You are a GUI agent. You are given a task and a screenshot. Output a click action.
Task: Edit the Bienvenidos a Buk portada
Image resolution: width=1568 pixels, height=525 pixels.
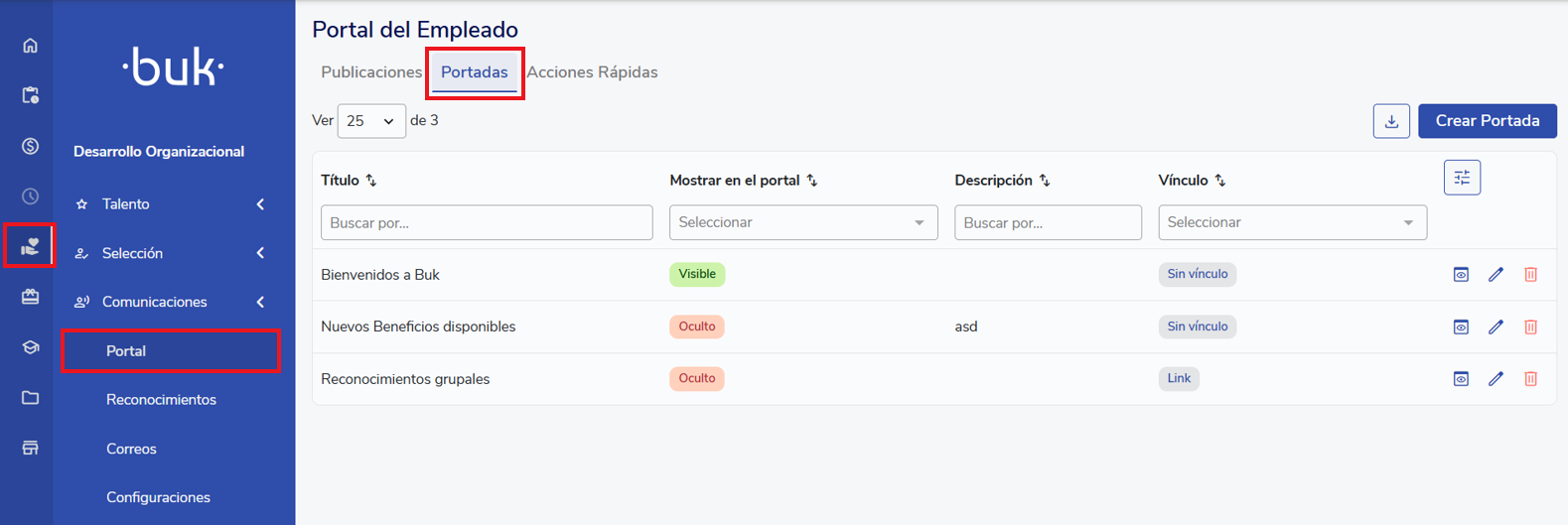pos(1496,275)
